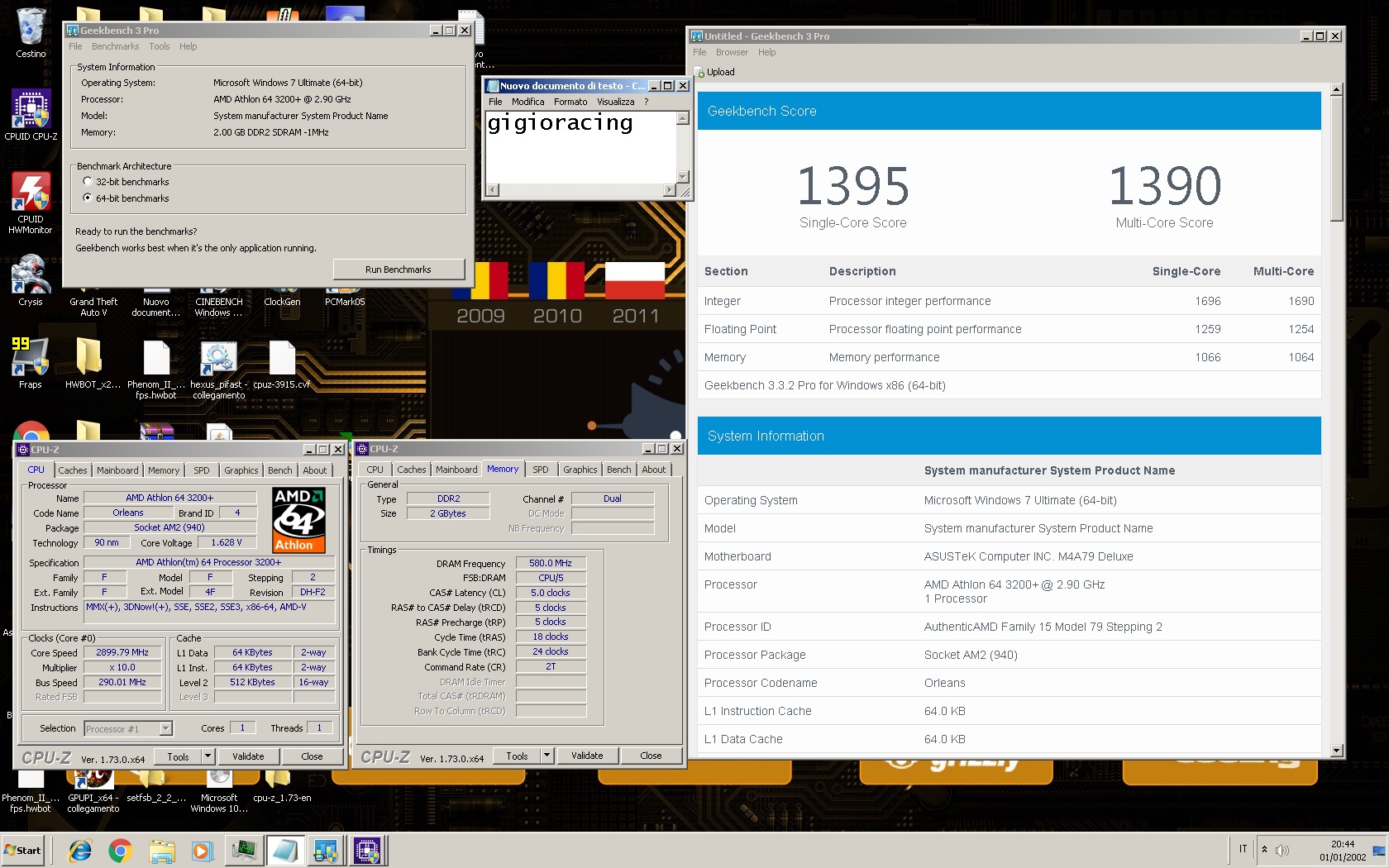Click the 580.0 MHz DRAM Frequency value

click(x=551, y=564)
